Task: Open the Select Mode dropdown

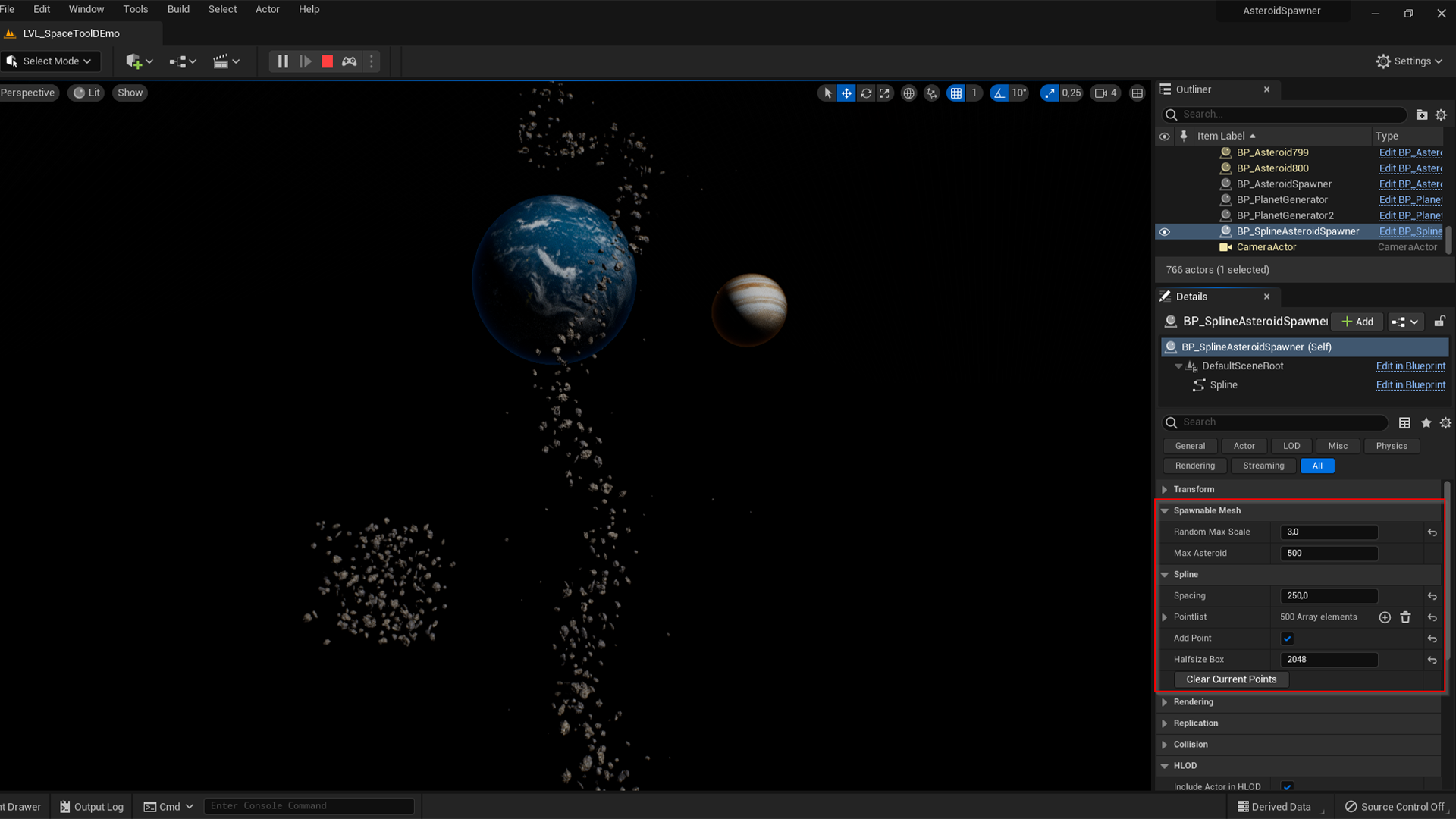Action: (x=50, y=61)
